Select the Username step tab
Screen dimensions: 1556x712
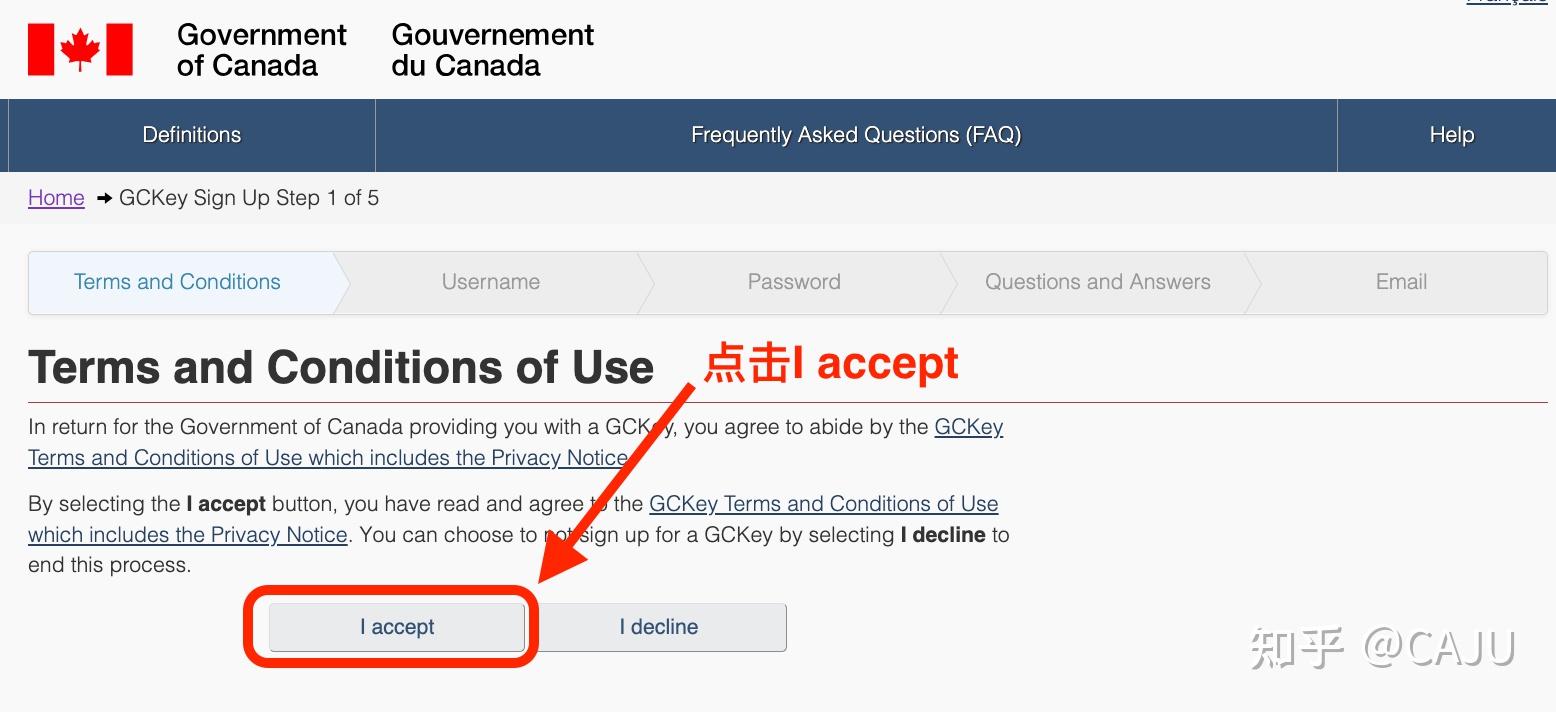491,282
